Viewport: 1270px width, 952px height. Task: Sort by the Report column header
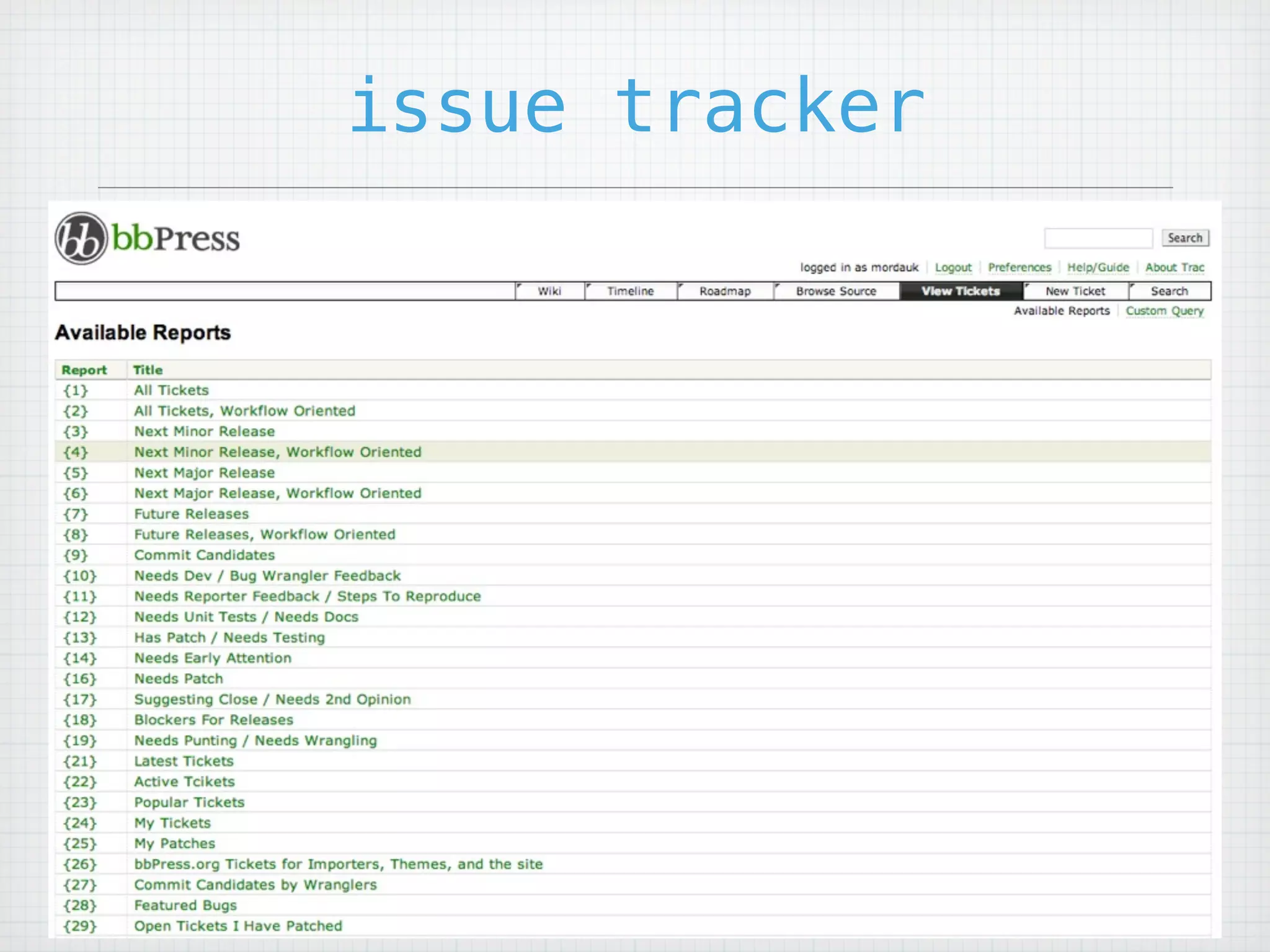[84, 370]
